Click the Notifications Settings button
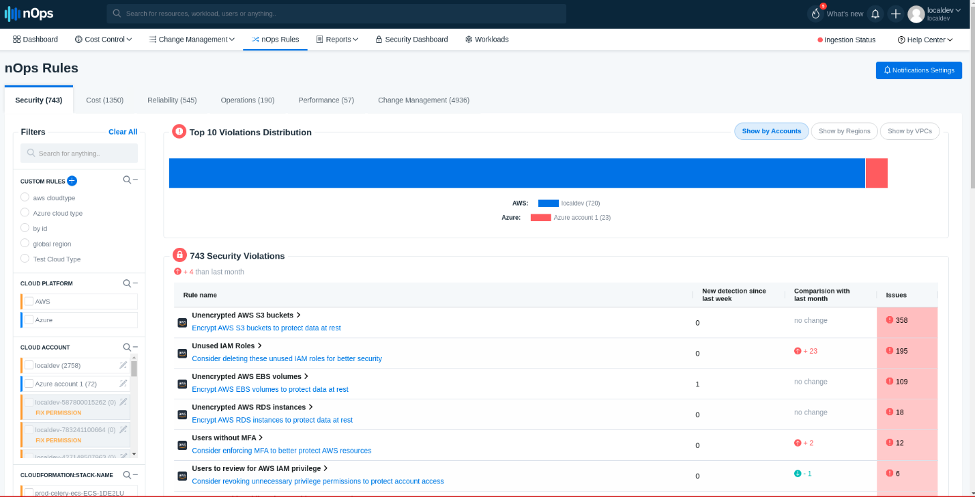 [918, 70]
